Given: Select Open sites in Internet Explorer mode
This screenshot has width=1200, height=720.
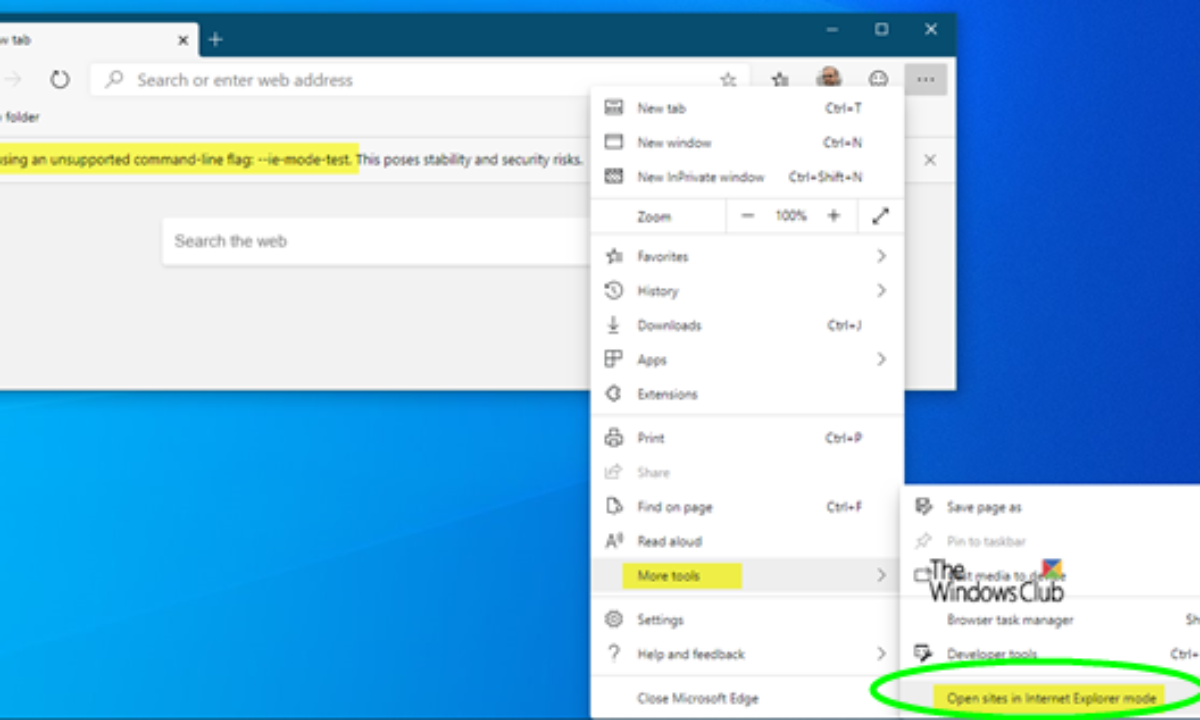Looking at the screenshot, I should [1051, 698].
